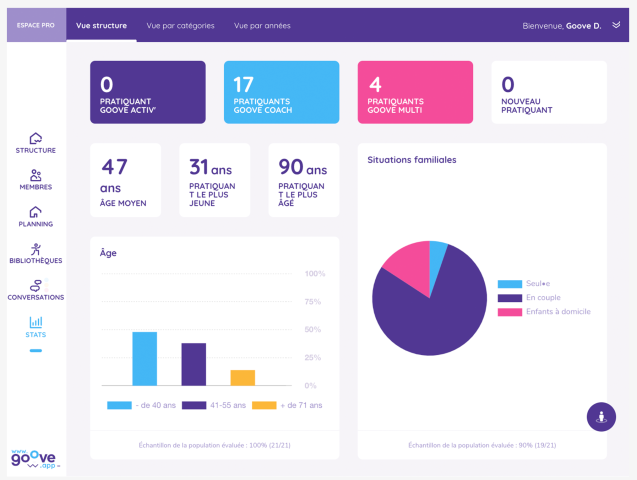
Task: Click the STATS sidebar label
Action: point(36,335)
